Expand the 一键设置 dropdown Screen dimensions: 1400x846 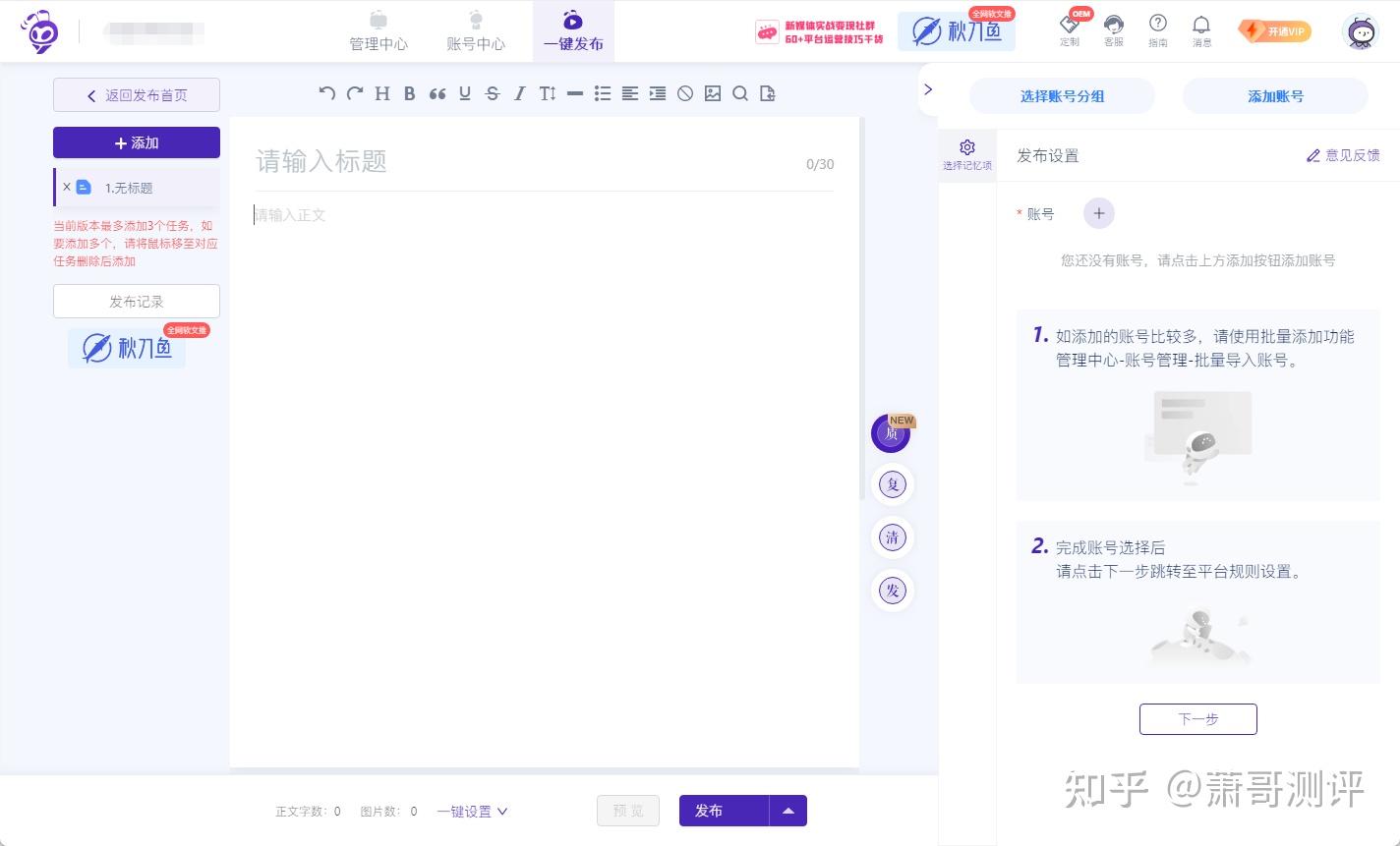tap(473, 812)
